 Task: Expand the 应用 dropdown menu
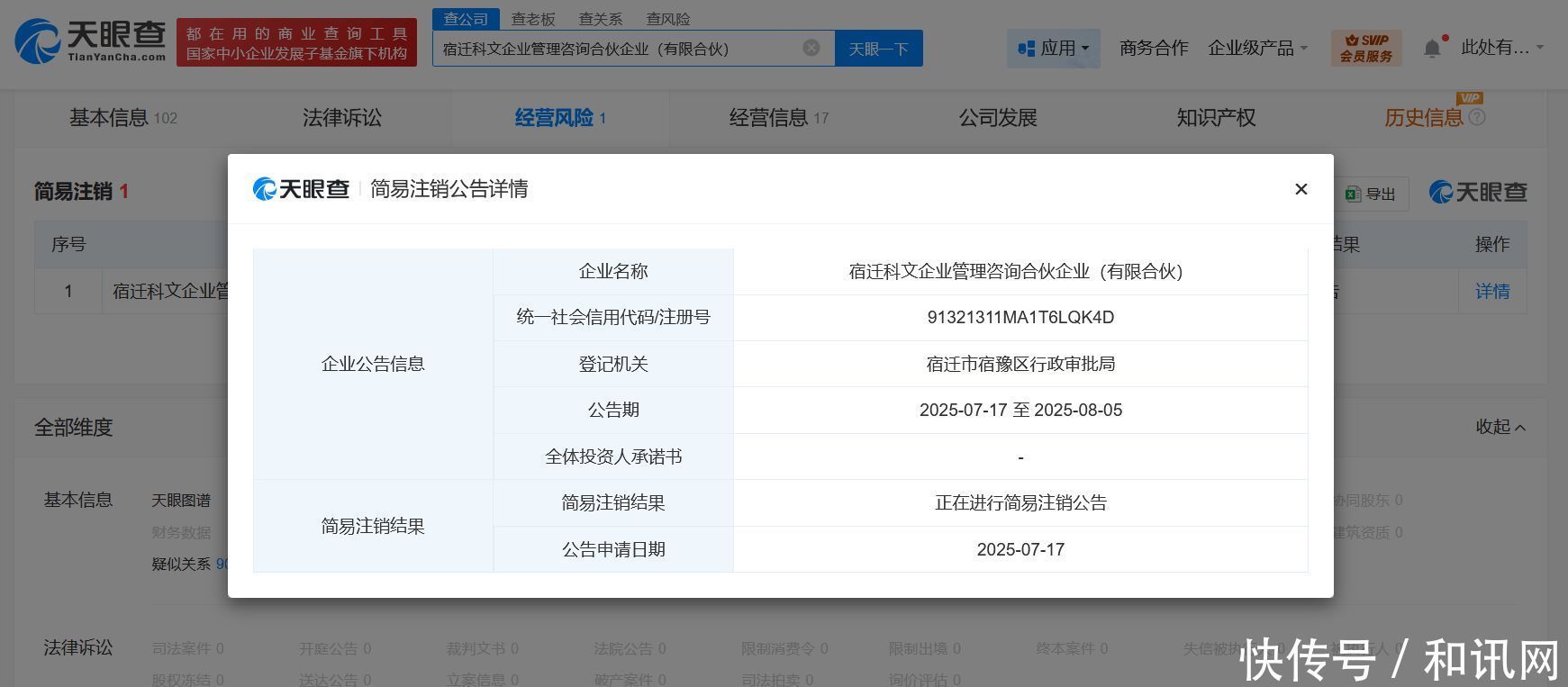pyautogui.click(x=1053, y=48)
